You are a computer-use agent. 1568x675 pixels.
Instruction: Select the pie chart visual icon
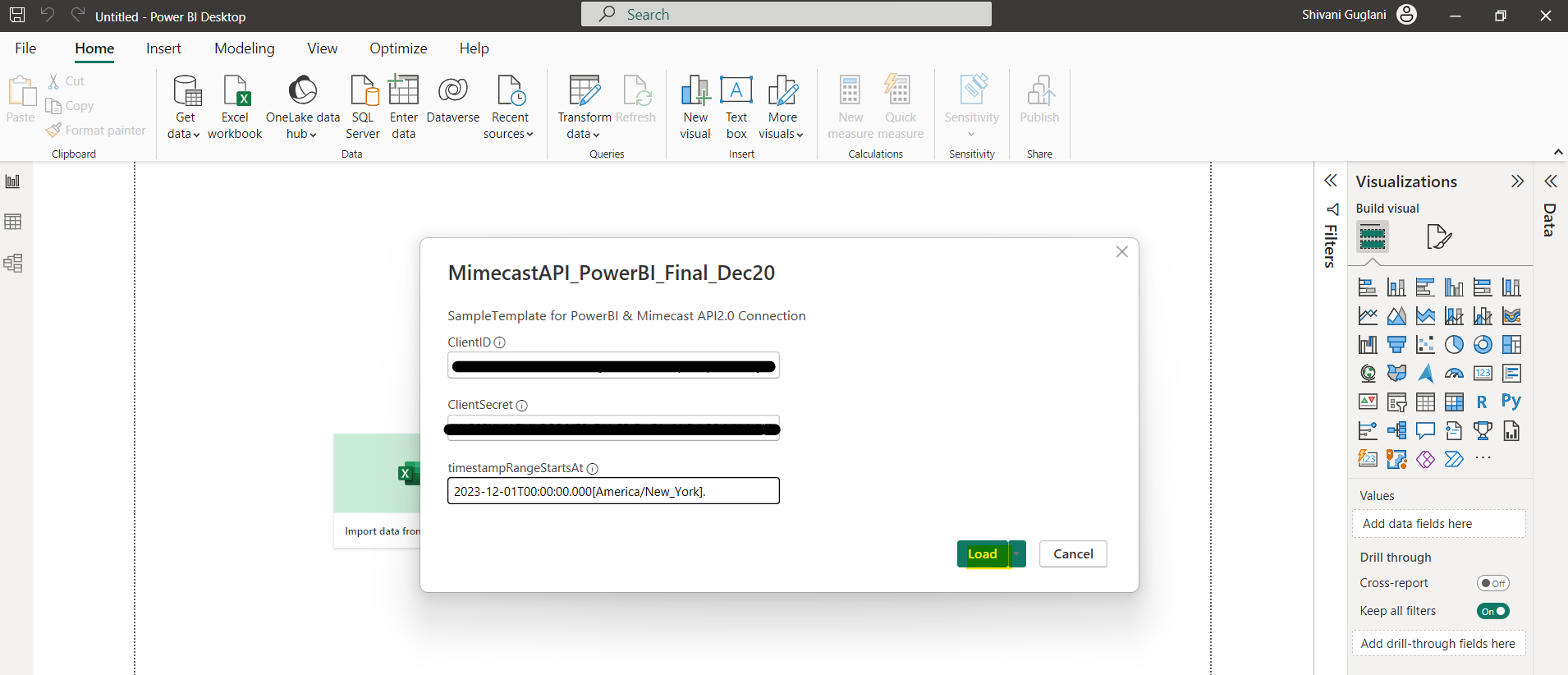pos(1454,344)
